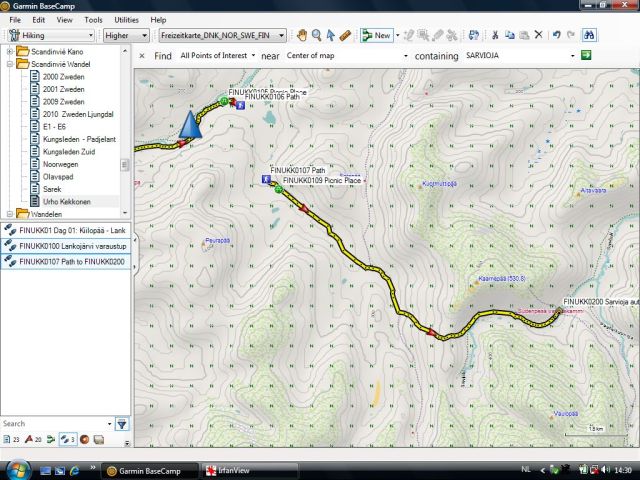Select the Pan hand tool
This screenshot has height=480, width=640.
click(301, 35)
